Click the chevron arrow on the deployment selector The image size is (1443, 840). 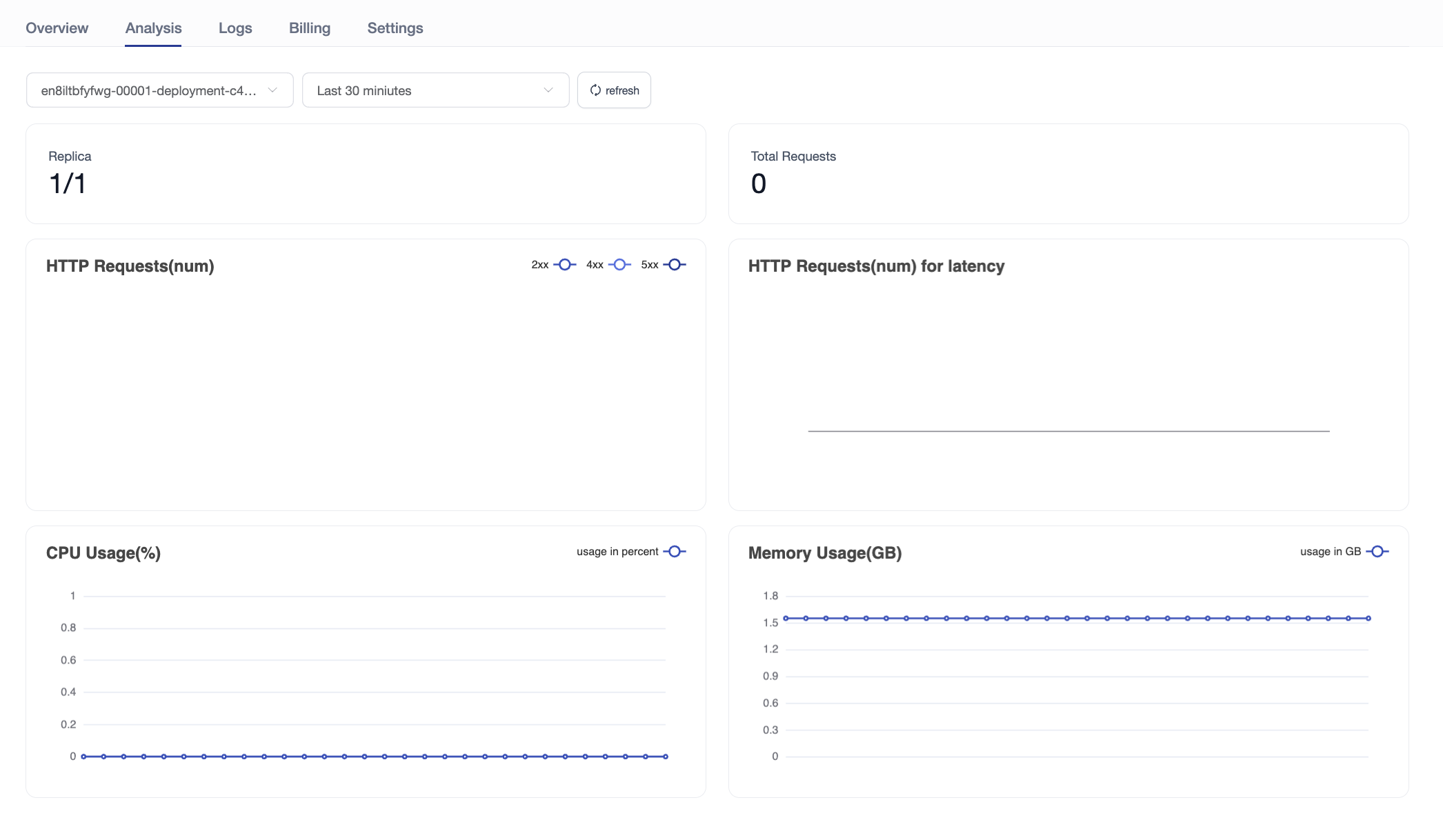click(x=272, y=90)
